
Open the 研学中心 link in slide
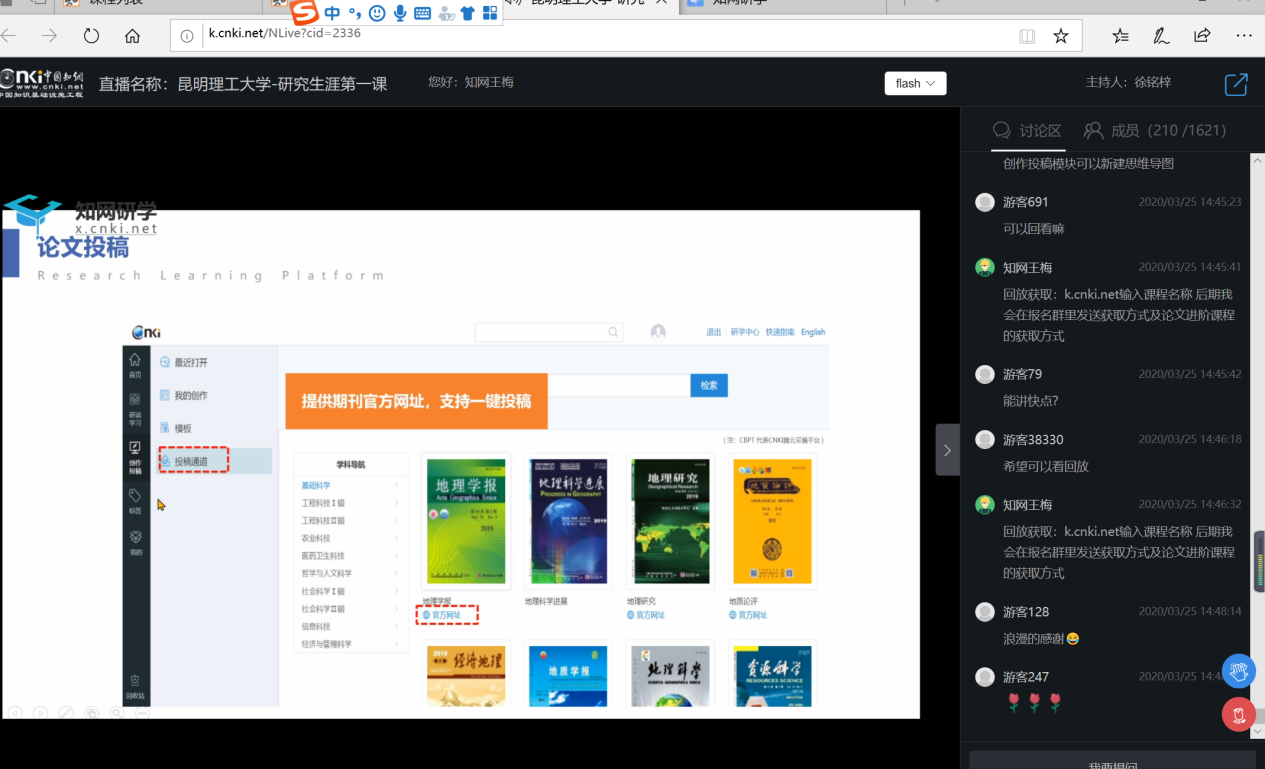[745, 332]
